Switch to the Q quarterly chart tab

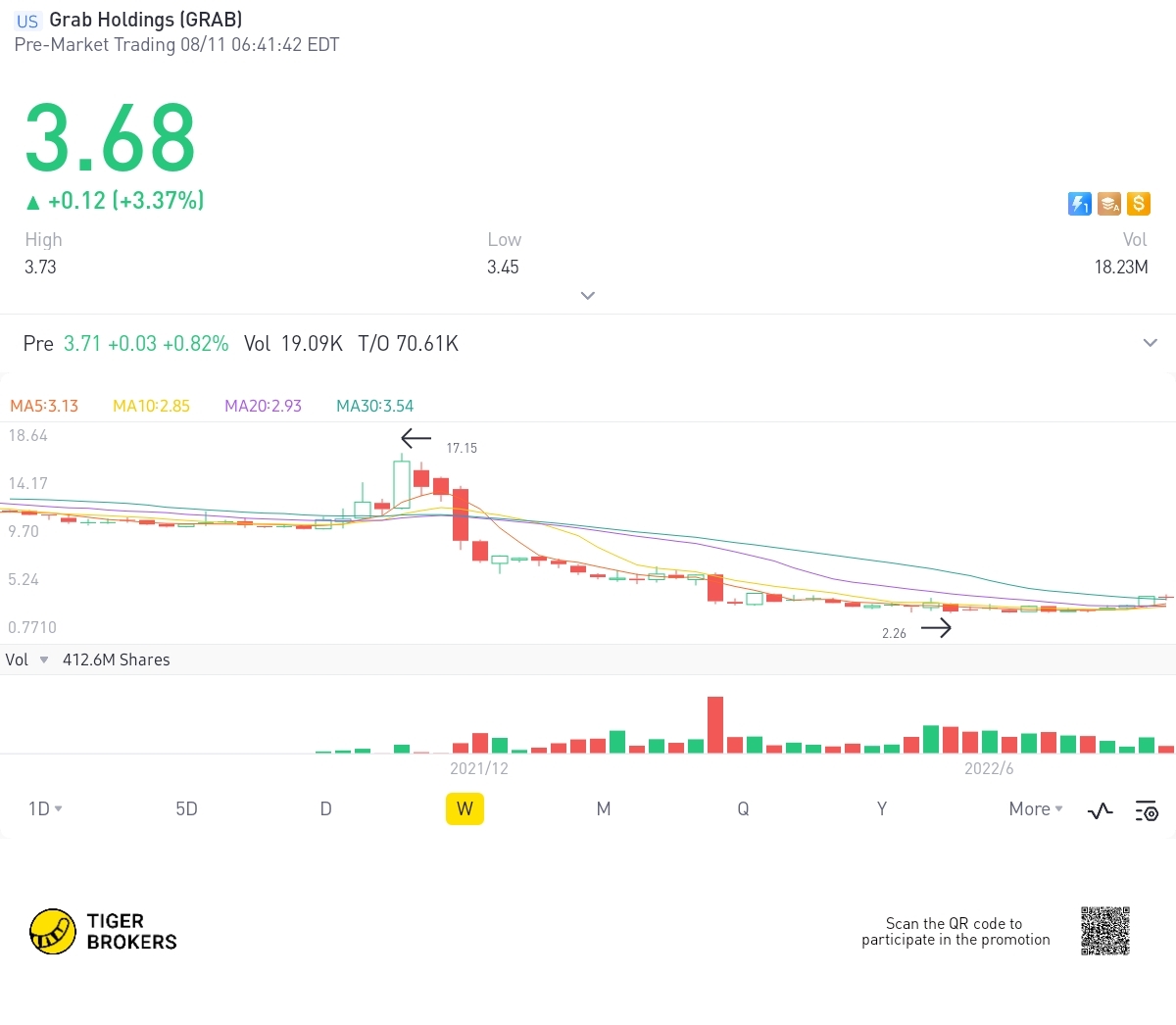tap(743, 808)
